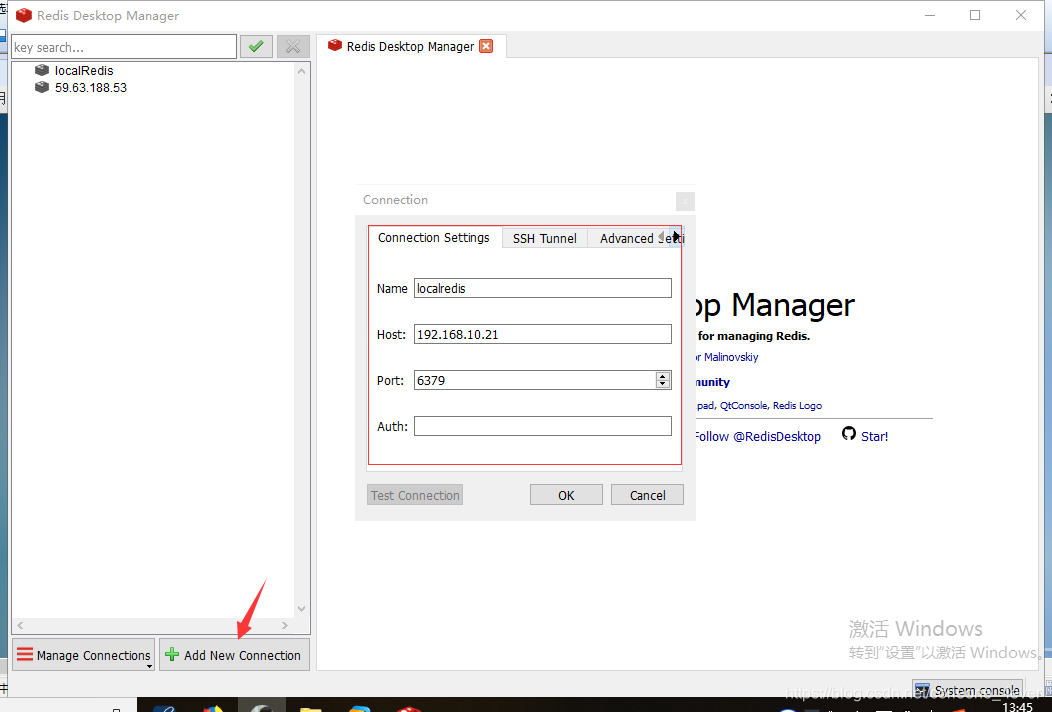Screen dimensions: 1052x712
Task: Switch to the Redis Desktop Manager tab
Action: coord(411,46)
